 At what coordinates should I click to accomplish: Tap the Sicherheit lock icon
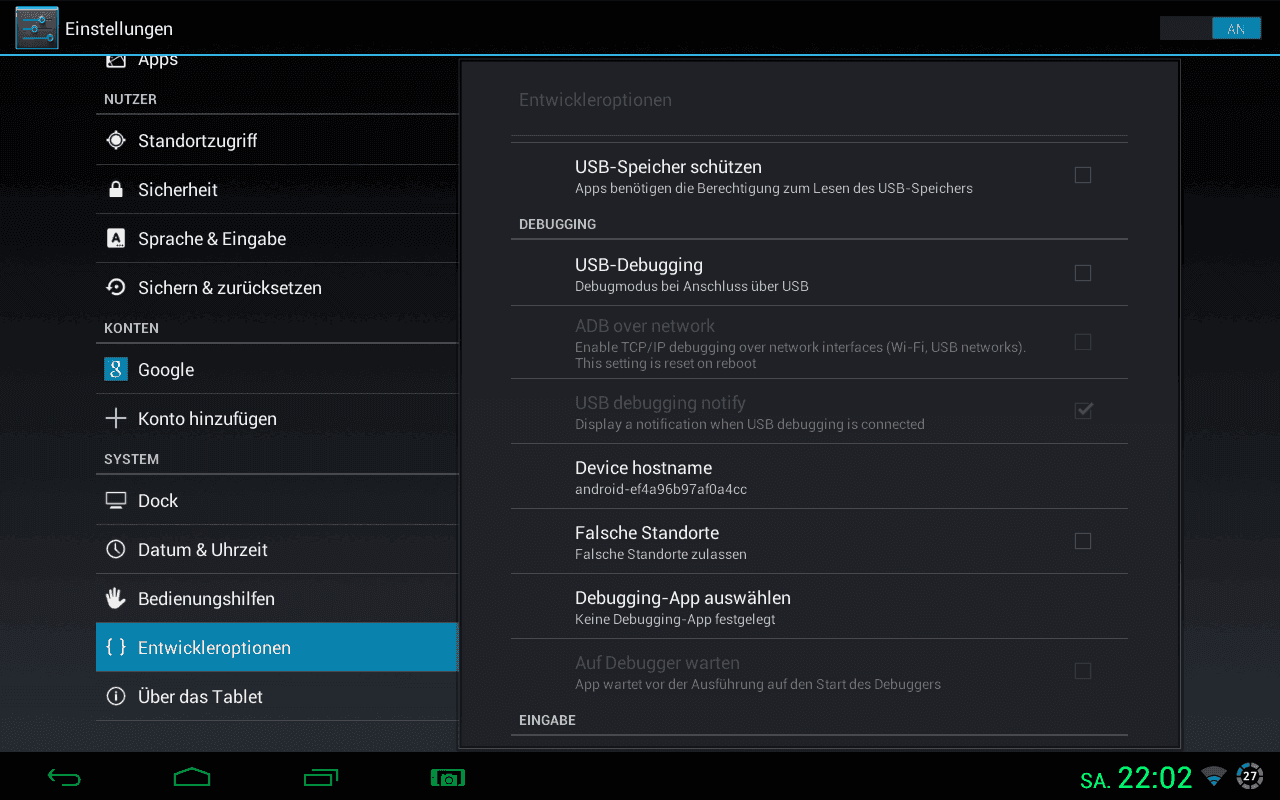(116, 189)
